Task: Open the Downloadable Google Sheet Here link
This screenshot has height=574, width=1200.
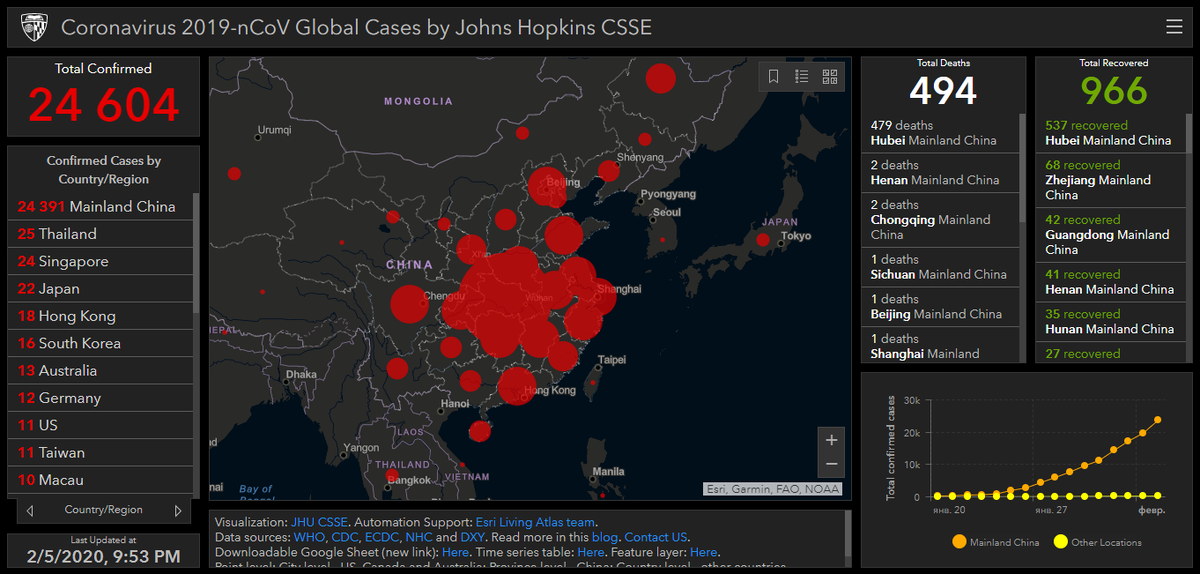Action: pyautogui.click(x=455, y=552)
